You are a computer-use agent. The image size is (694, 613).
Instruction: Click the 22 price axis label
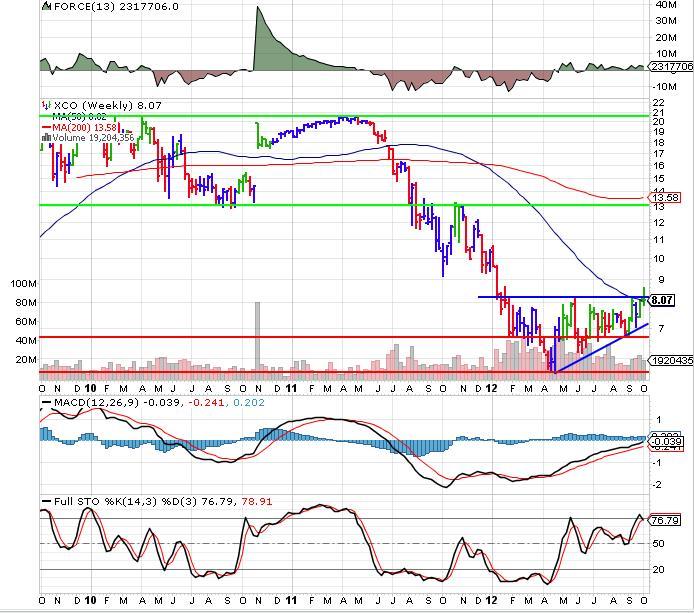(x=659, y=102)
